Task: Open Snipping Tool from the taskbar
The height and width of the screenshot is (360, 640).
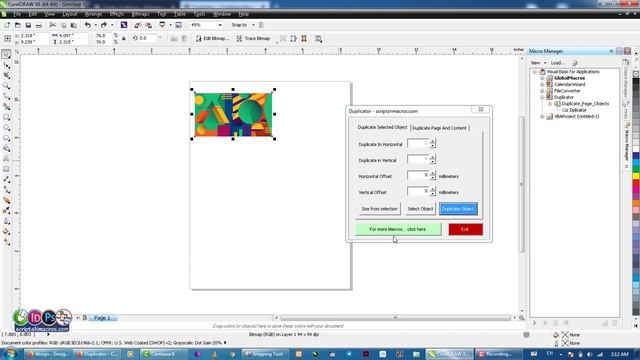Action: (x=266, y=354)
